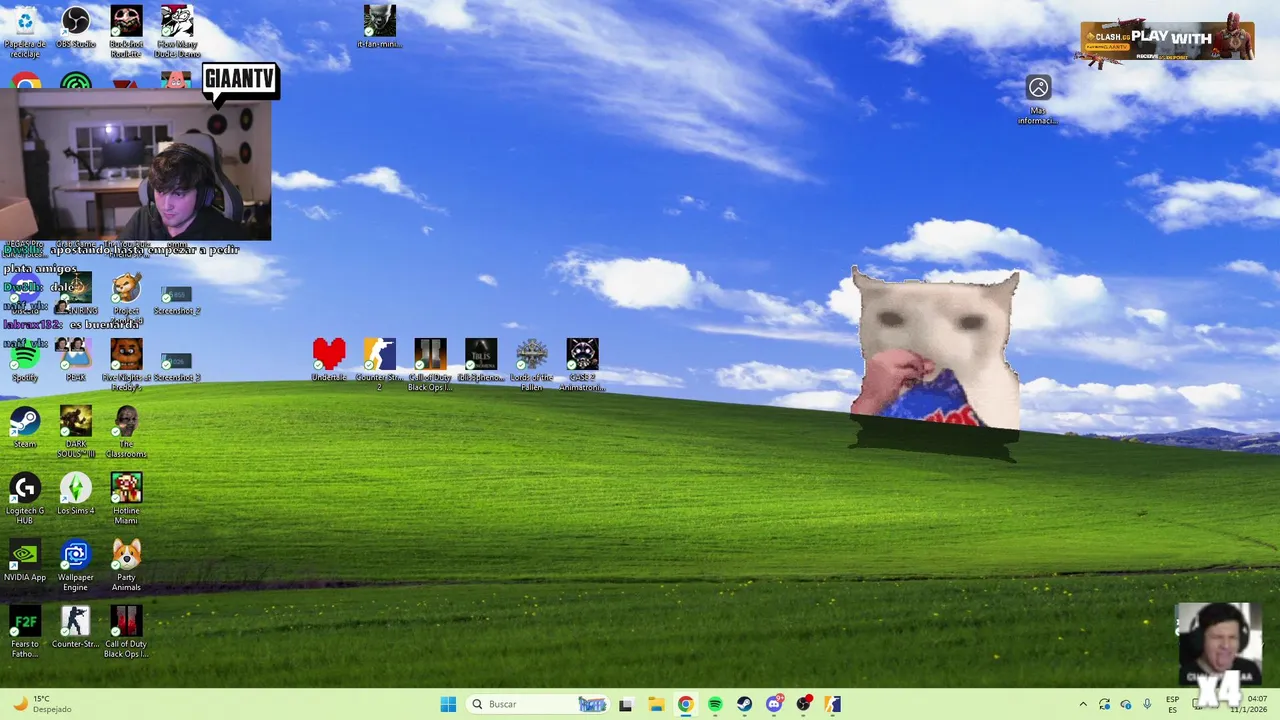Open the DARK SOULS III desktop icon
The width and height of the screenshot is (1280, 720).
point(76,432)
